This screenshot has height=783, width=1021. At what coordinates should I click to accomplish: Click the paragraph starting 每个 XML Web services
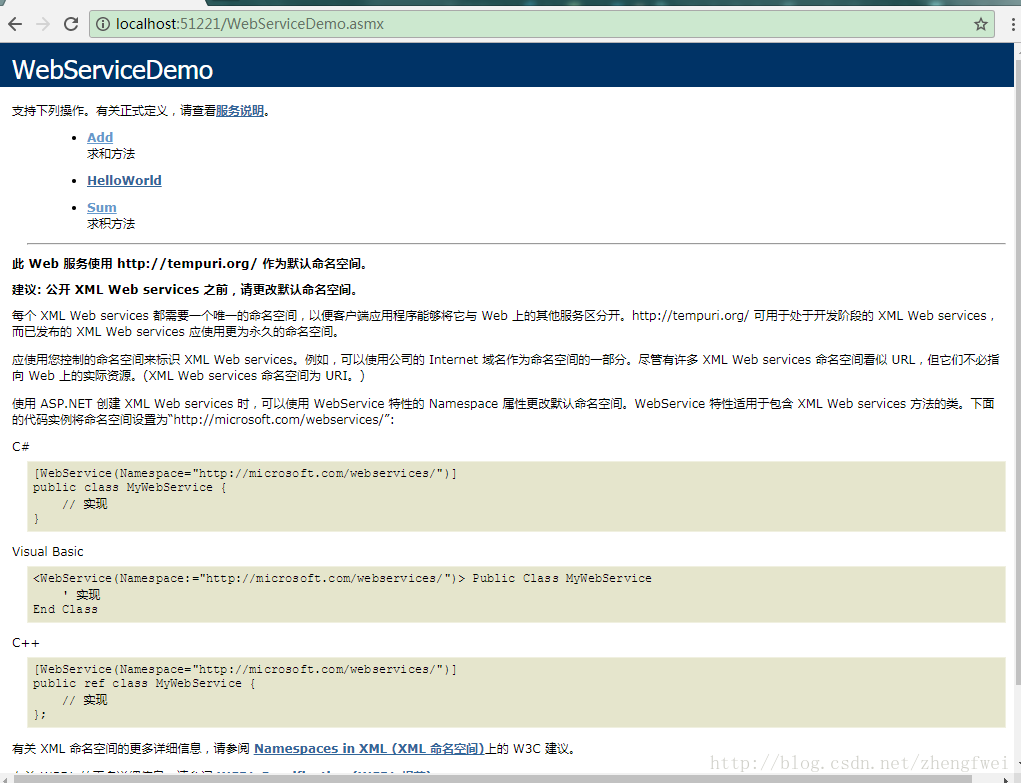pos(504,324)
